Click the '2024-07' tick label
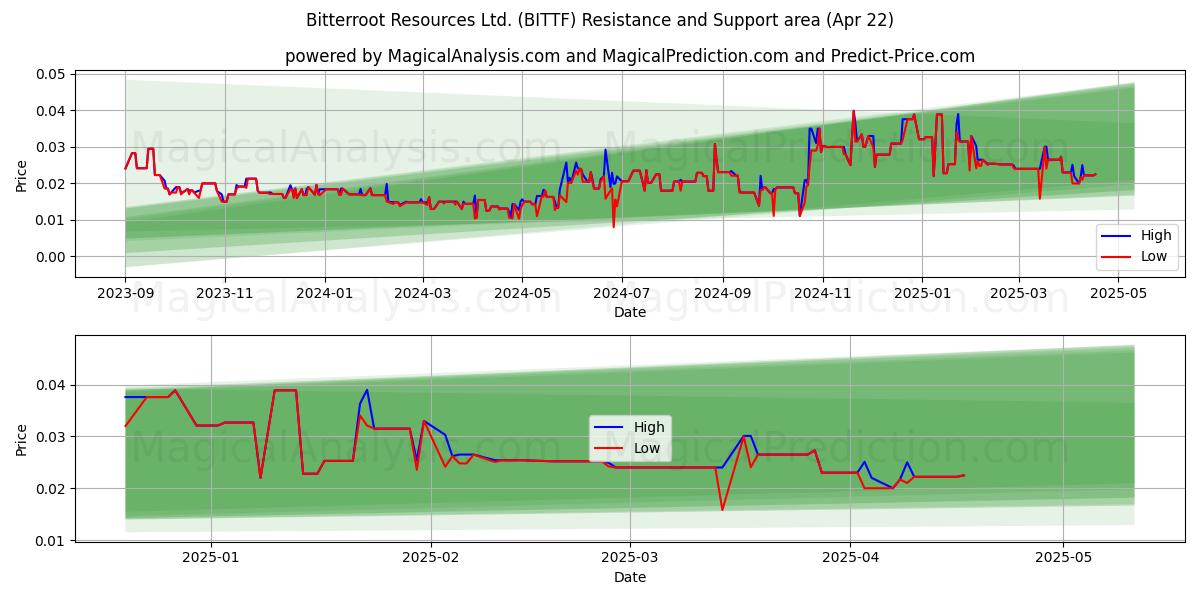The image size is (1200, 600). (x=621, y=293)
